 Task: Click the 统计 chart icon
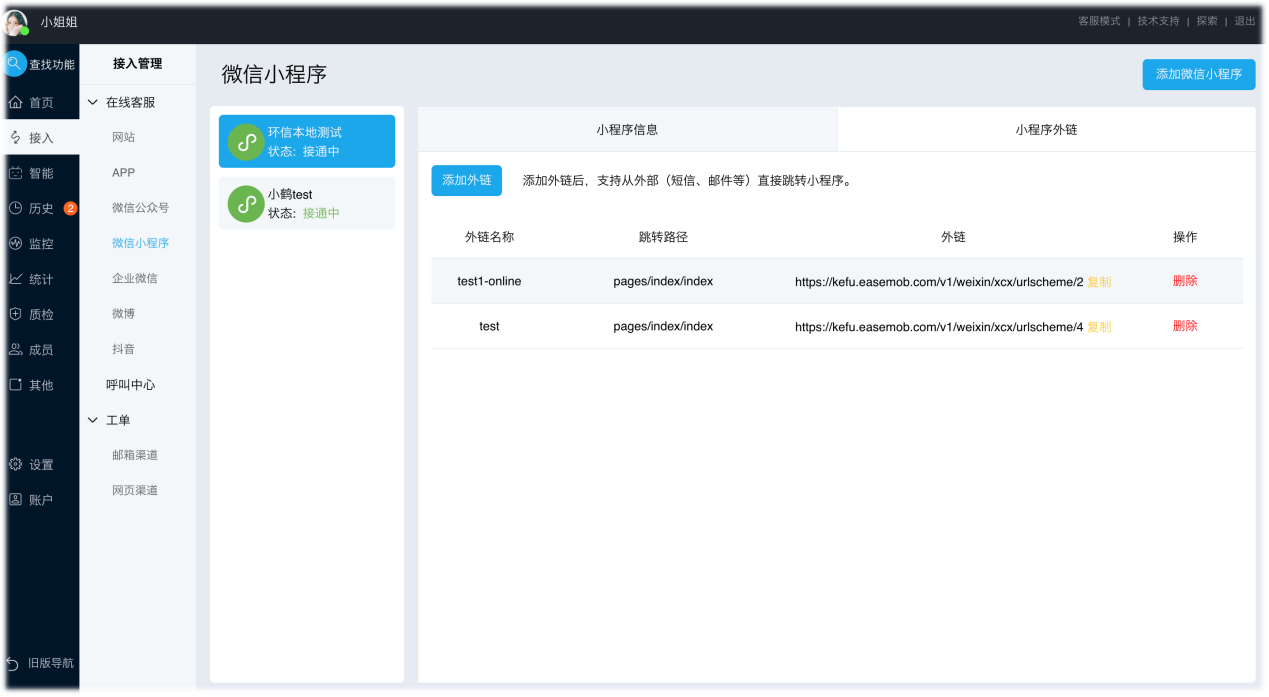[x=15, y=279]
